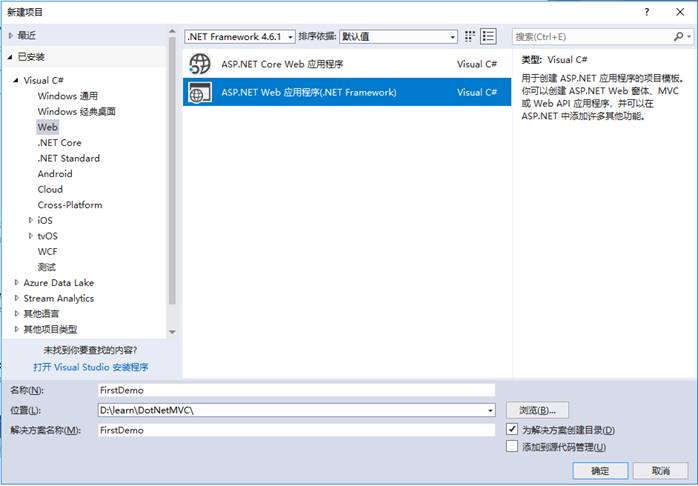Click the category tree scrollbar thumb
Screen dimensions: 698x486
point(172,171)
